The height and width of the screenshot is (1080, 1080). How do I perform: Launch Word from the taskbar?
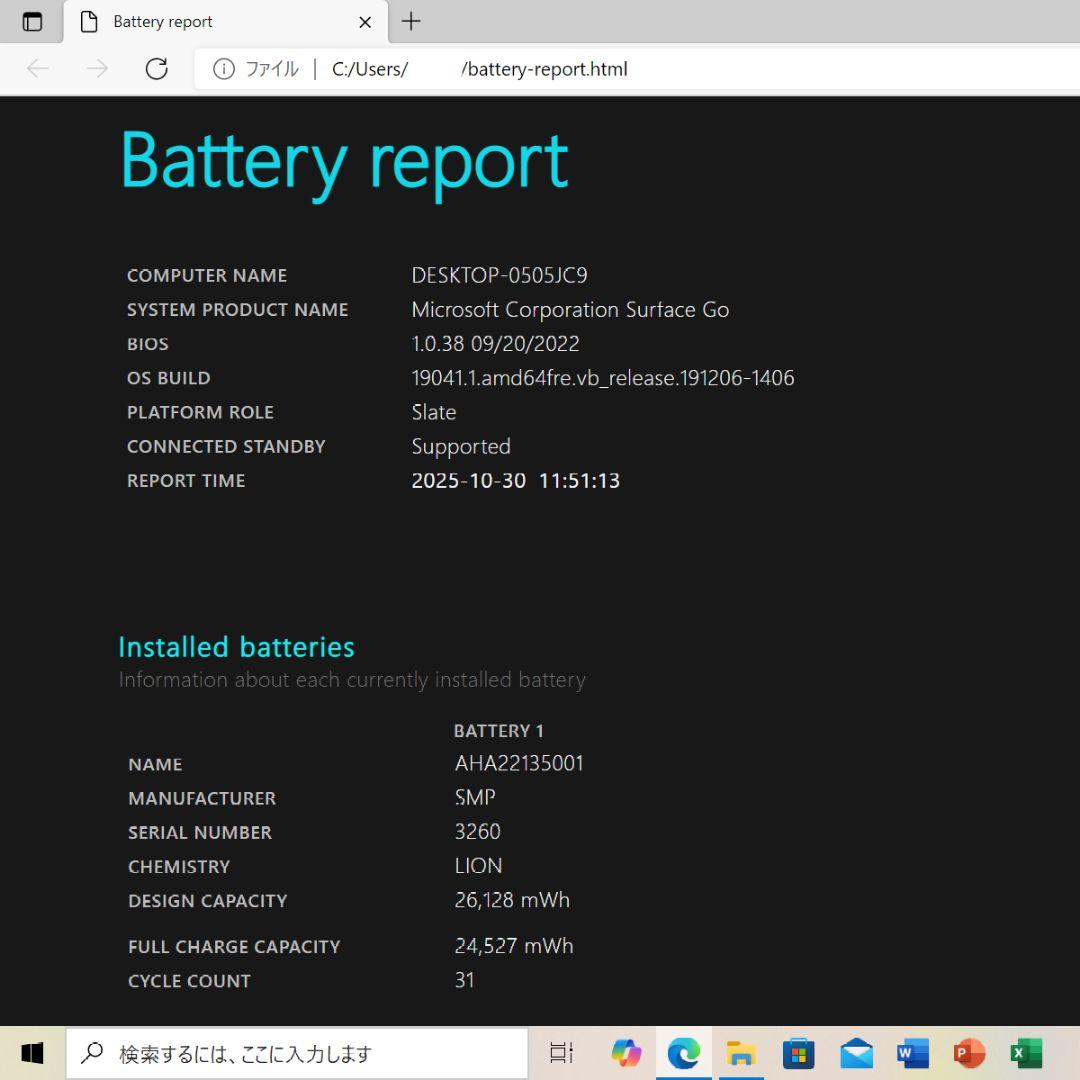(912, 1053)
